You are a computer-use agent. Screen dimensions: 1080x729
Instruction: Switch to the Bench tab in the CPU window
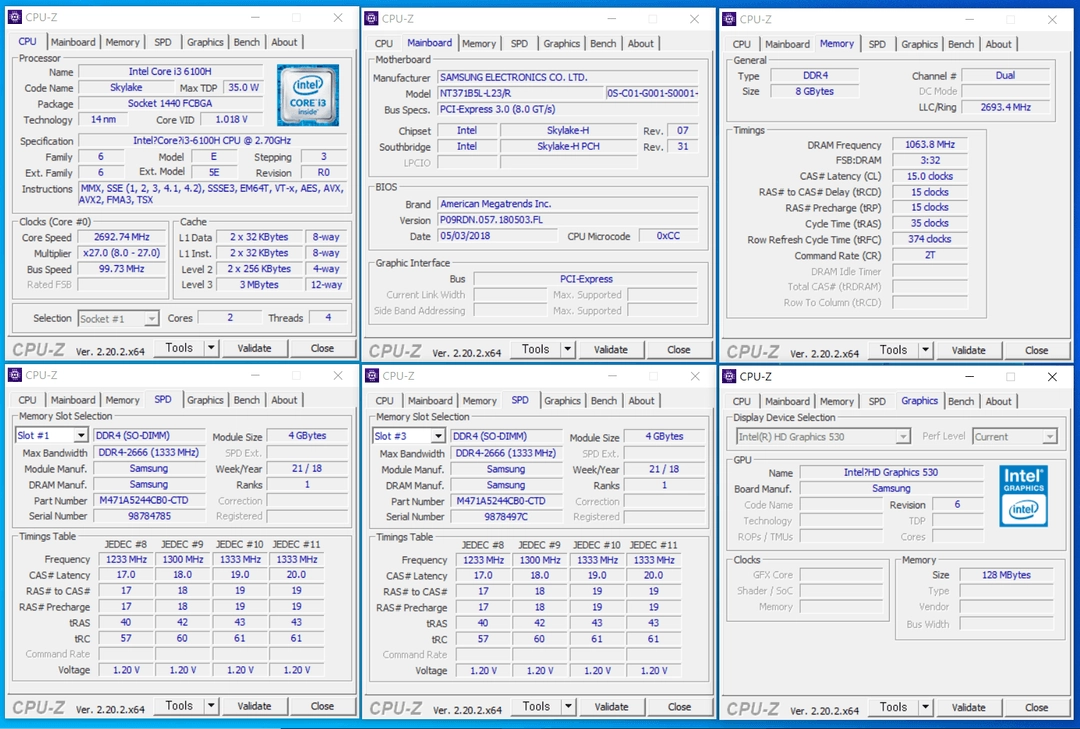coord(247,42)
